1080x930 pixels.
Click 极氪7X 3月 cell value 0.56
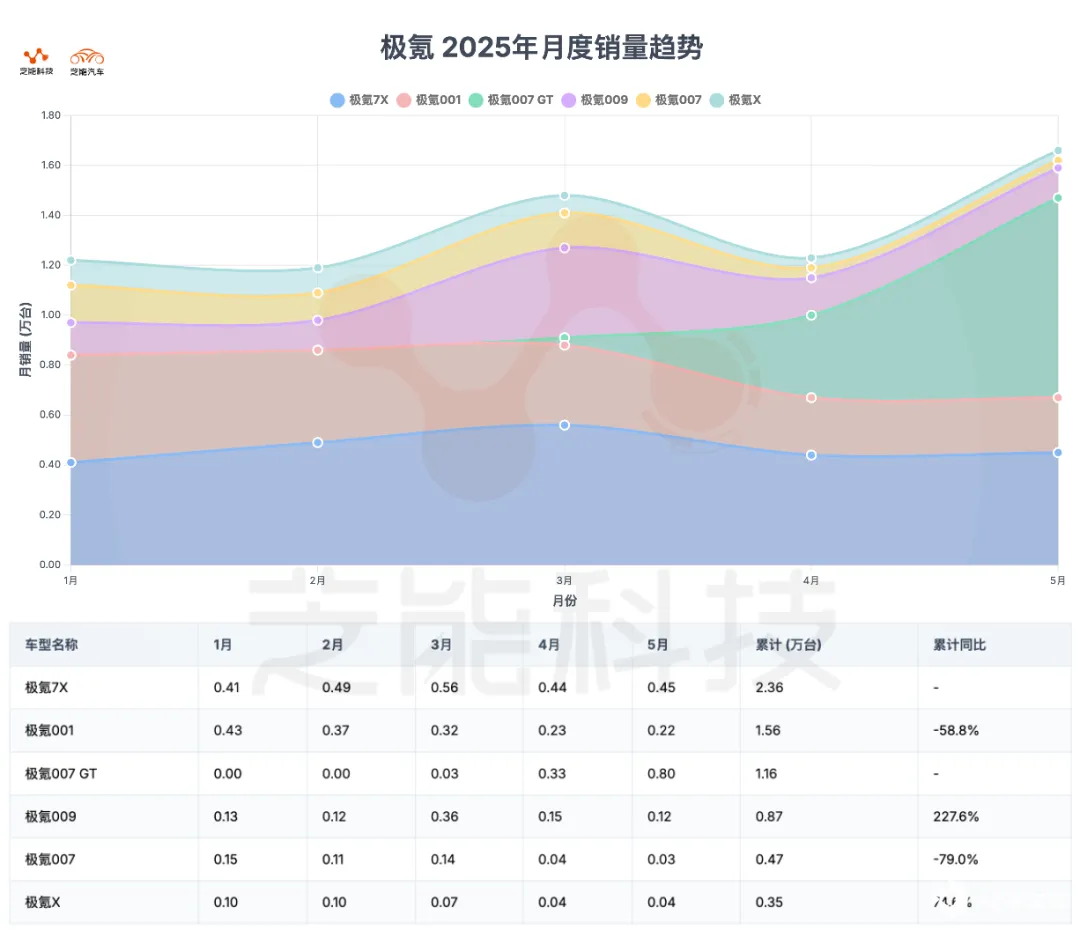pos(444,688)
